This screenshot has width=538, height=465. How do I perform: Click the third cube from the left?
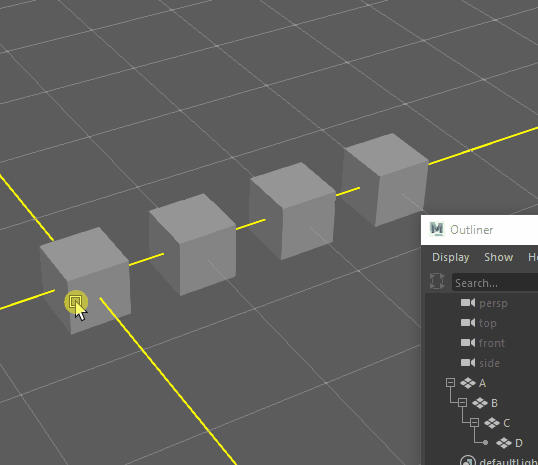pyautogui.click(x=292, y=211)
